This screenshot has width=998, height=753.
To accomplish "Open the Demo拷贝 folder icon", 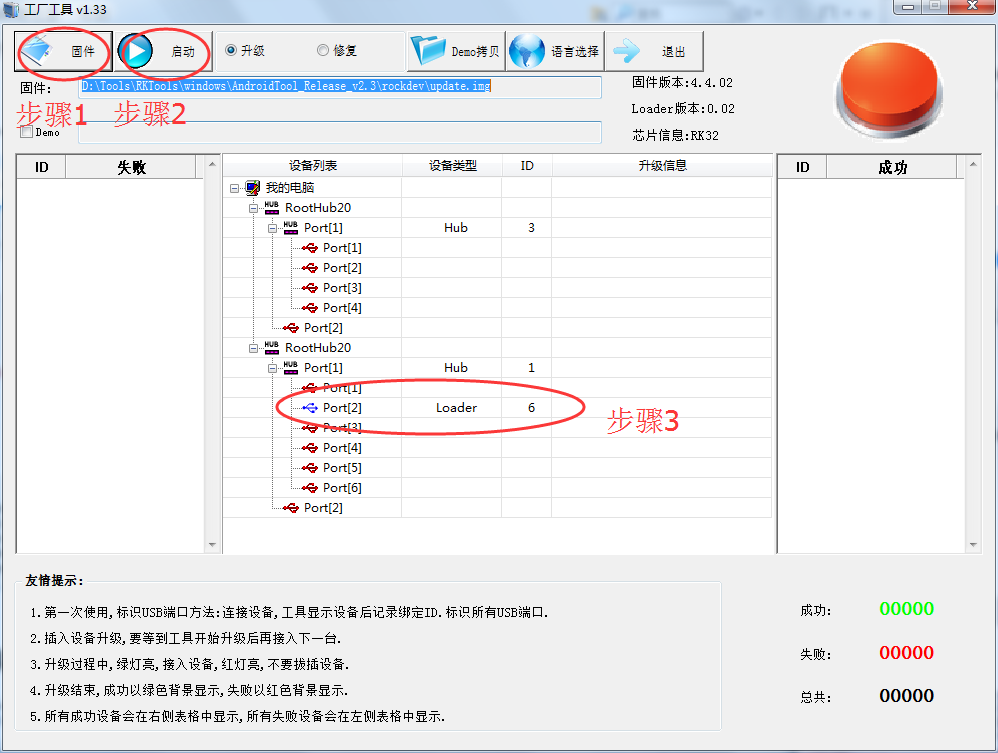I will click(x=428, y=51).
